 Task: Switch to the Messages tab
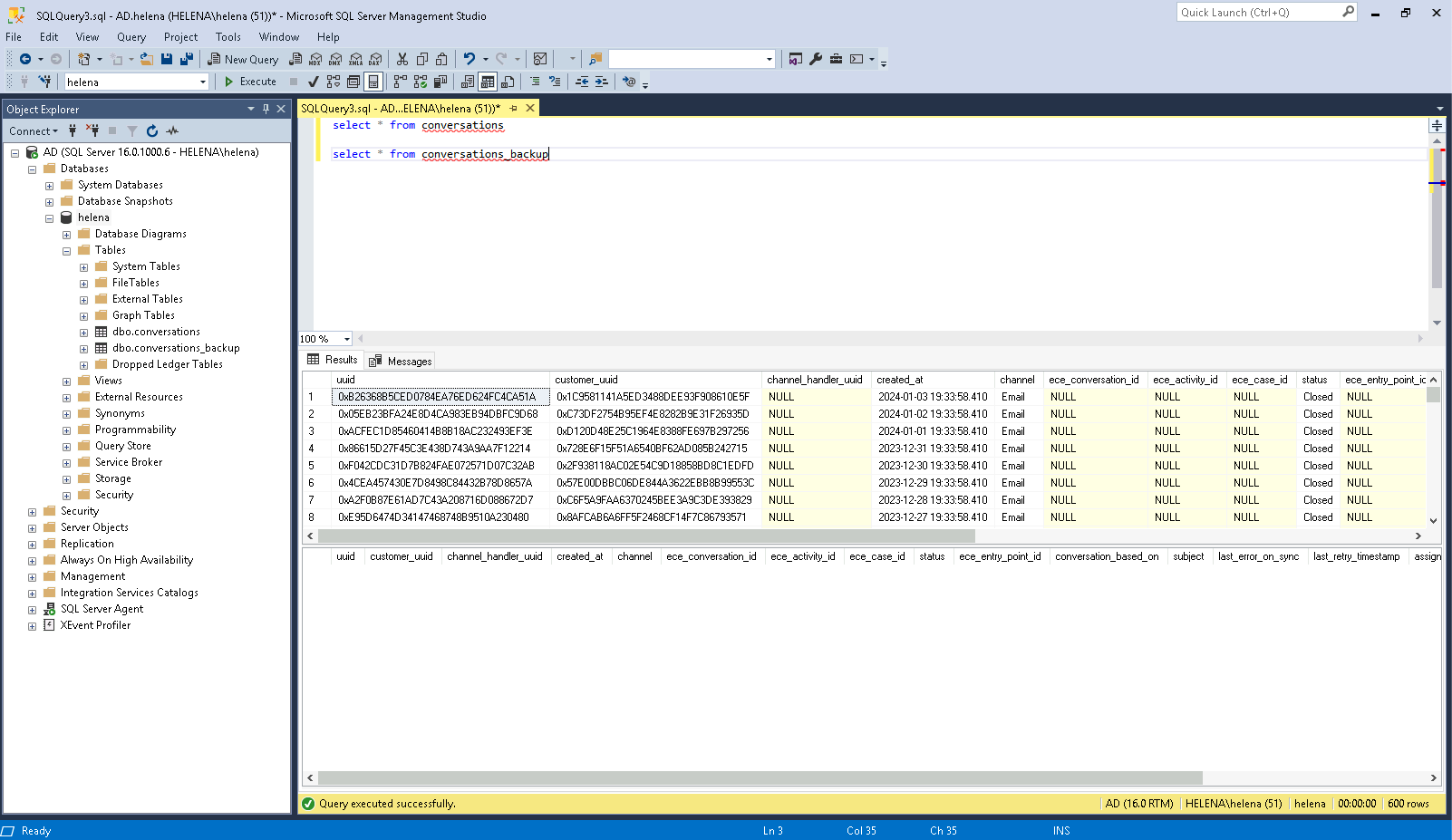[401, 361]
